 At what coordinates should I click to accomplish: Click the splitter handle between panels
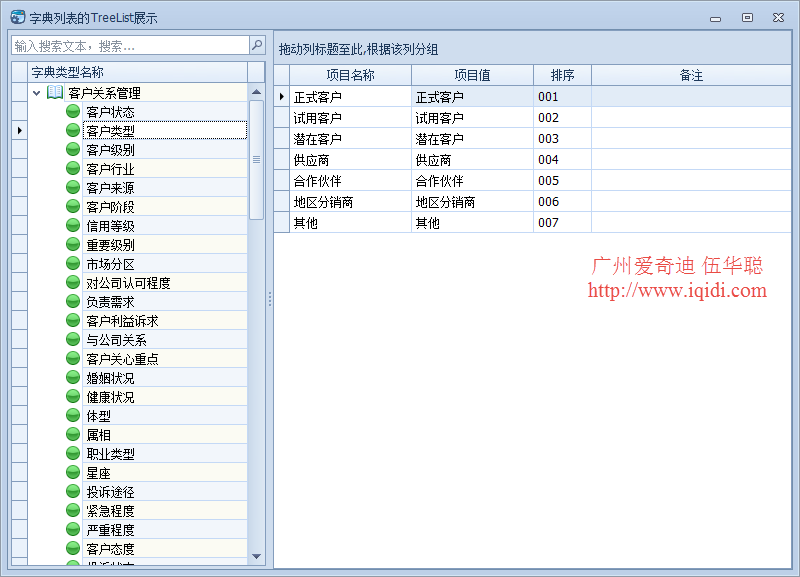click(x=269, y=299)
